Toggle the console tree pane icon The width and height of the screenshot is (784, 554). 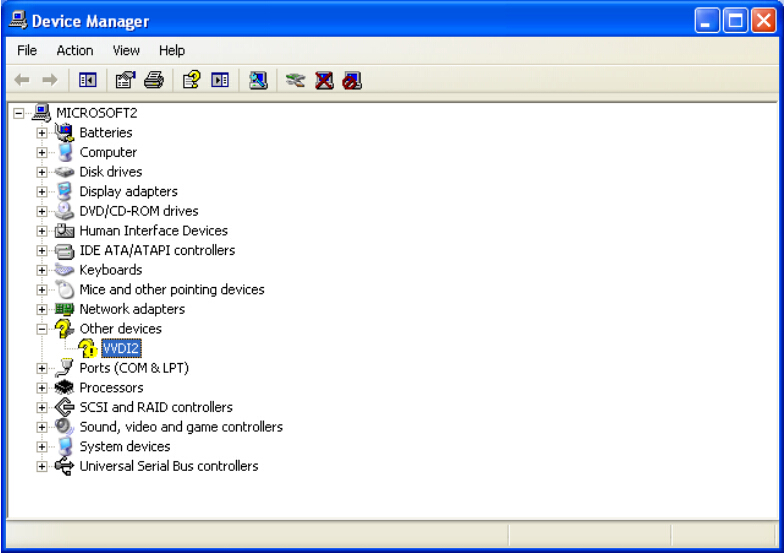(88, 80)
